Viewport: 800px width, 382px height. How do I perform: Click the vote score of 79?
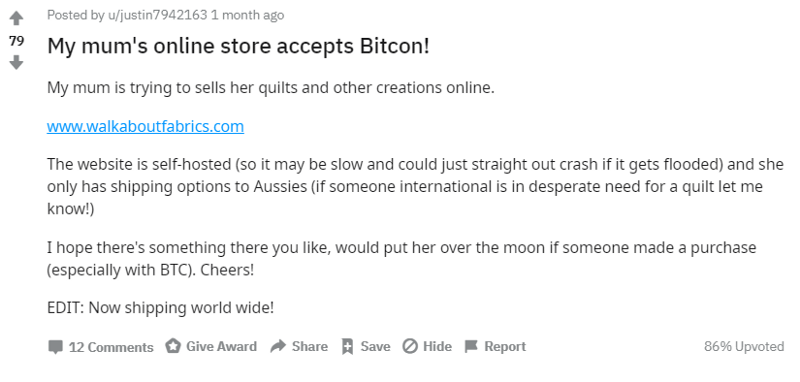16,41
